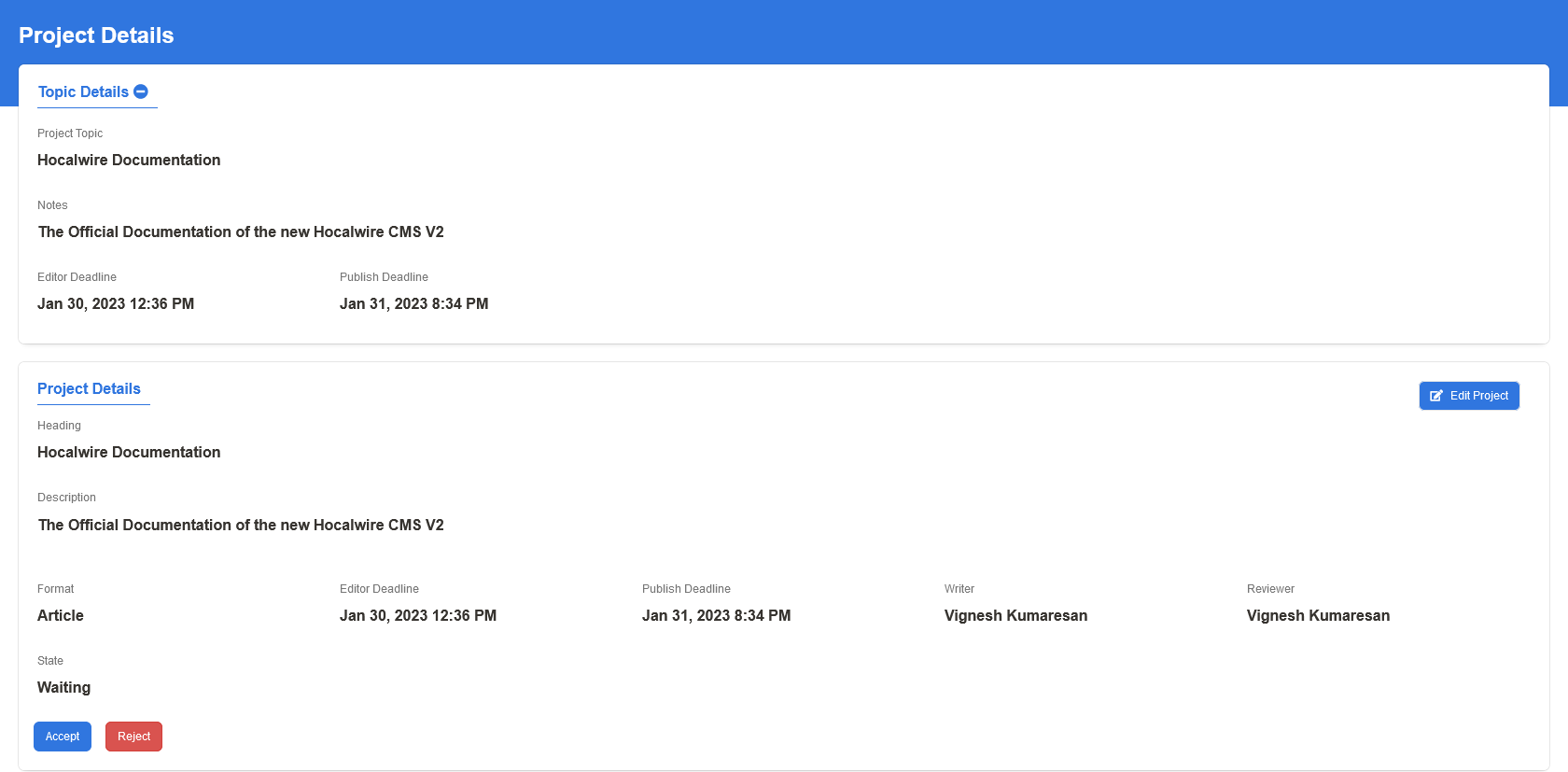Click the project Heading value text
Viewport: 1568px width, 772px height.
pos(129,453)
